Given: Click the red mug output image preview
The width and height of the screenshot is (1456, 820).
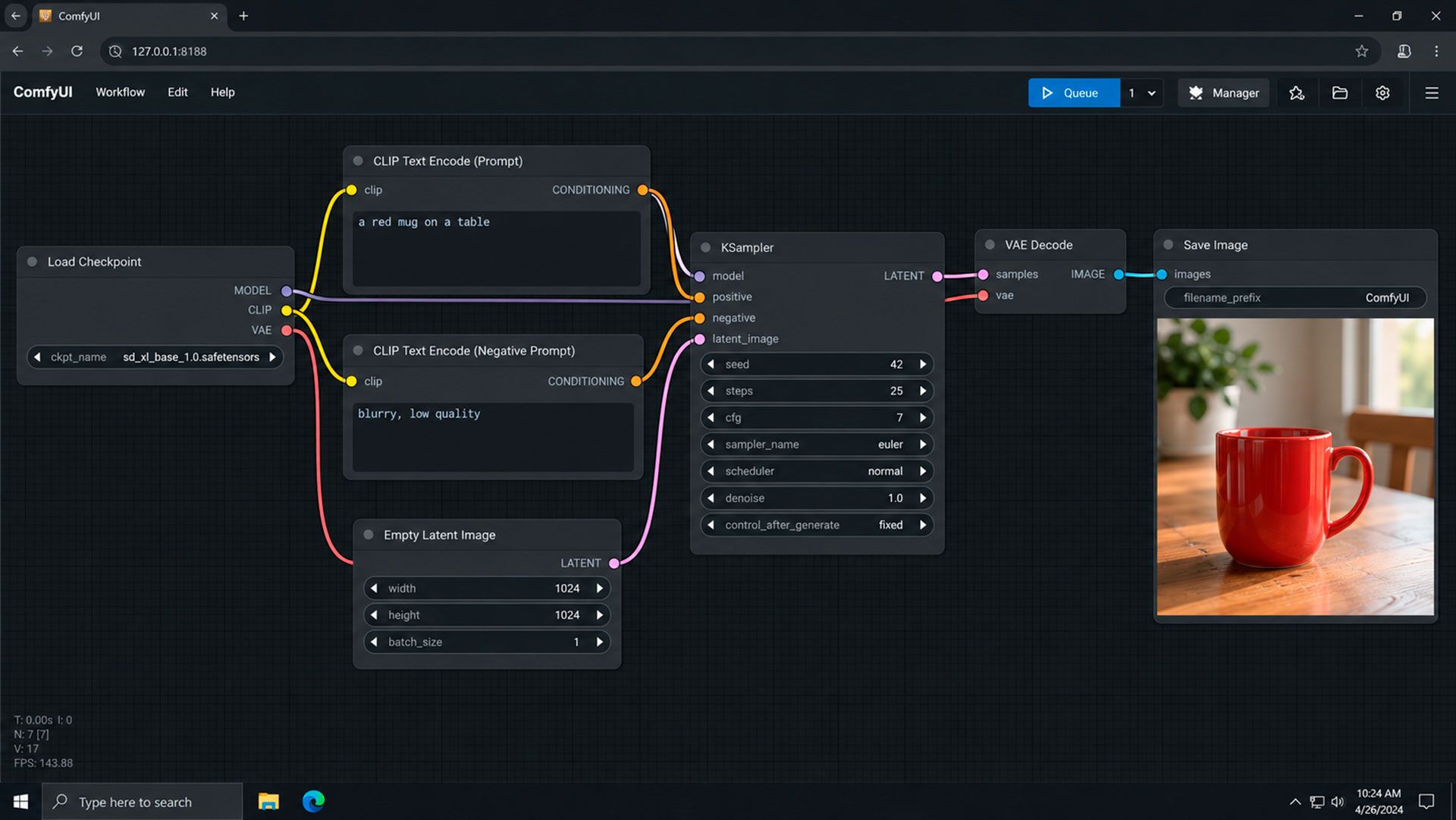Looking at the screenshot, I should [1295, 467].
